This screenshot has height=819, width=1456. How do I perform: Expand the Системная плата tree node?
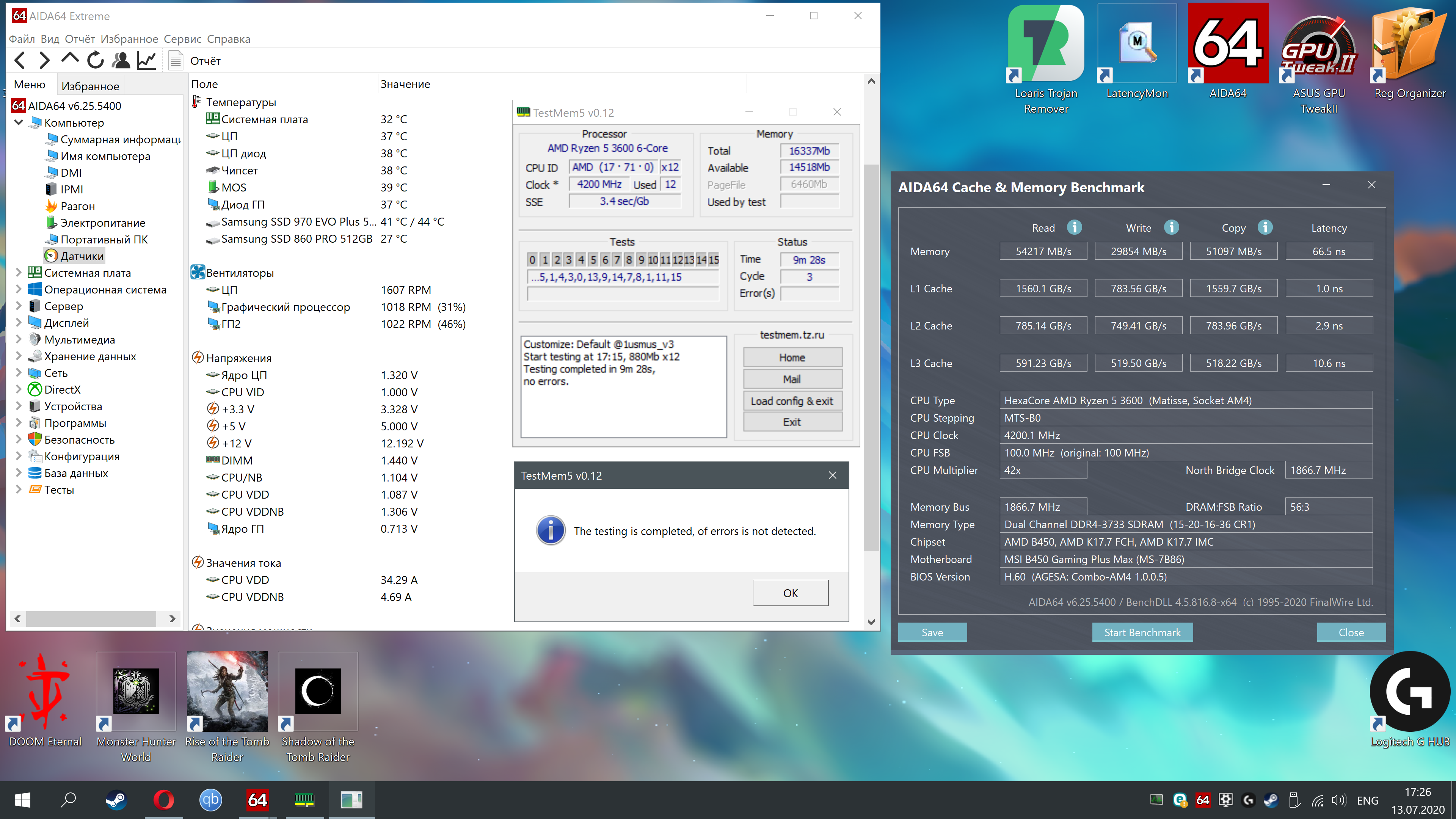click(19, 273)
